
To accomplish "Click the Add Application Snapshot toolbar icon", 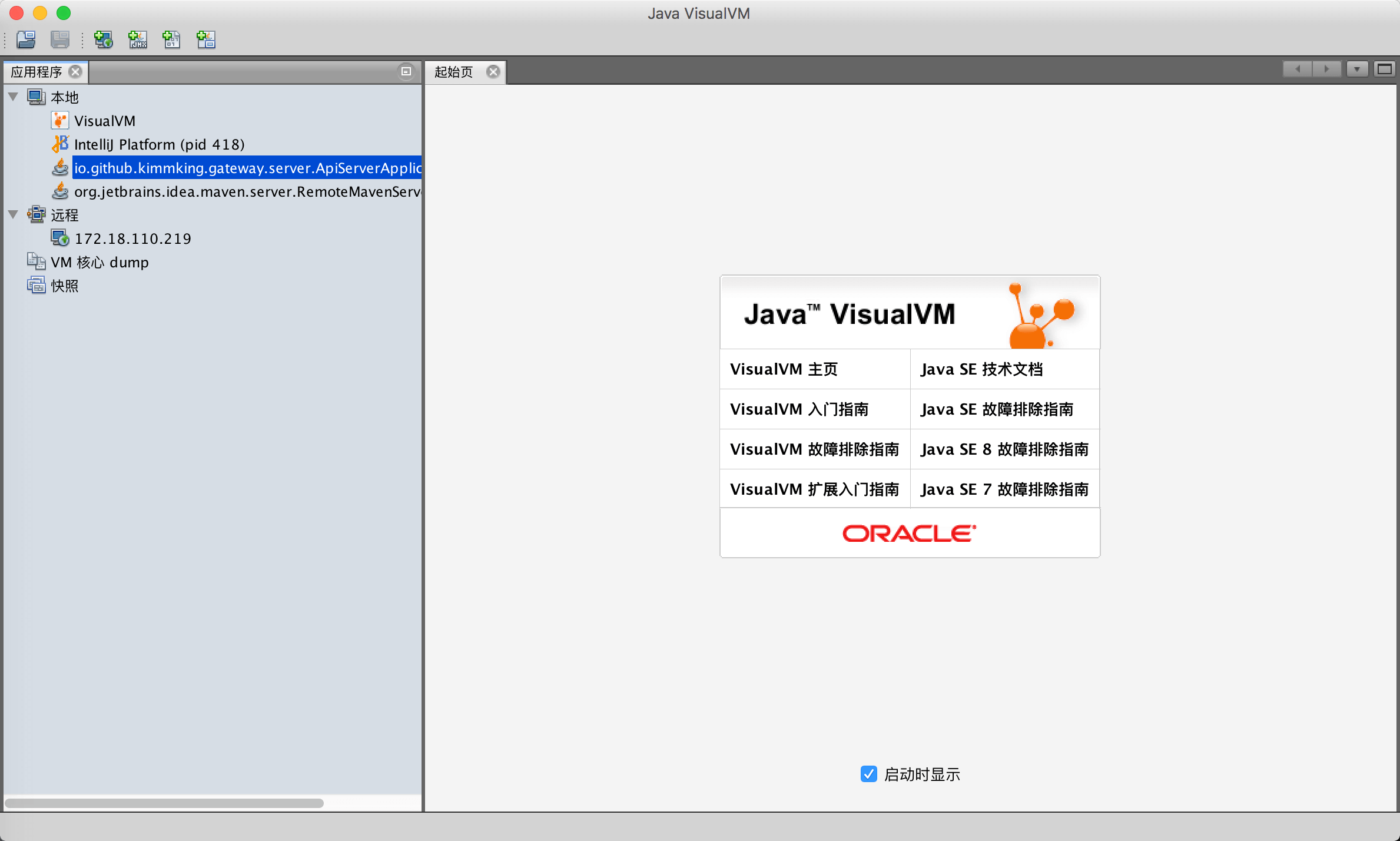I will (x=206, y=39).
